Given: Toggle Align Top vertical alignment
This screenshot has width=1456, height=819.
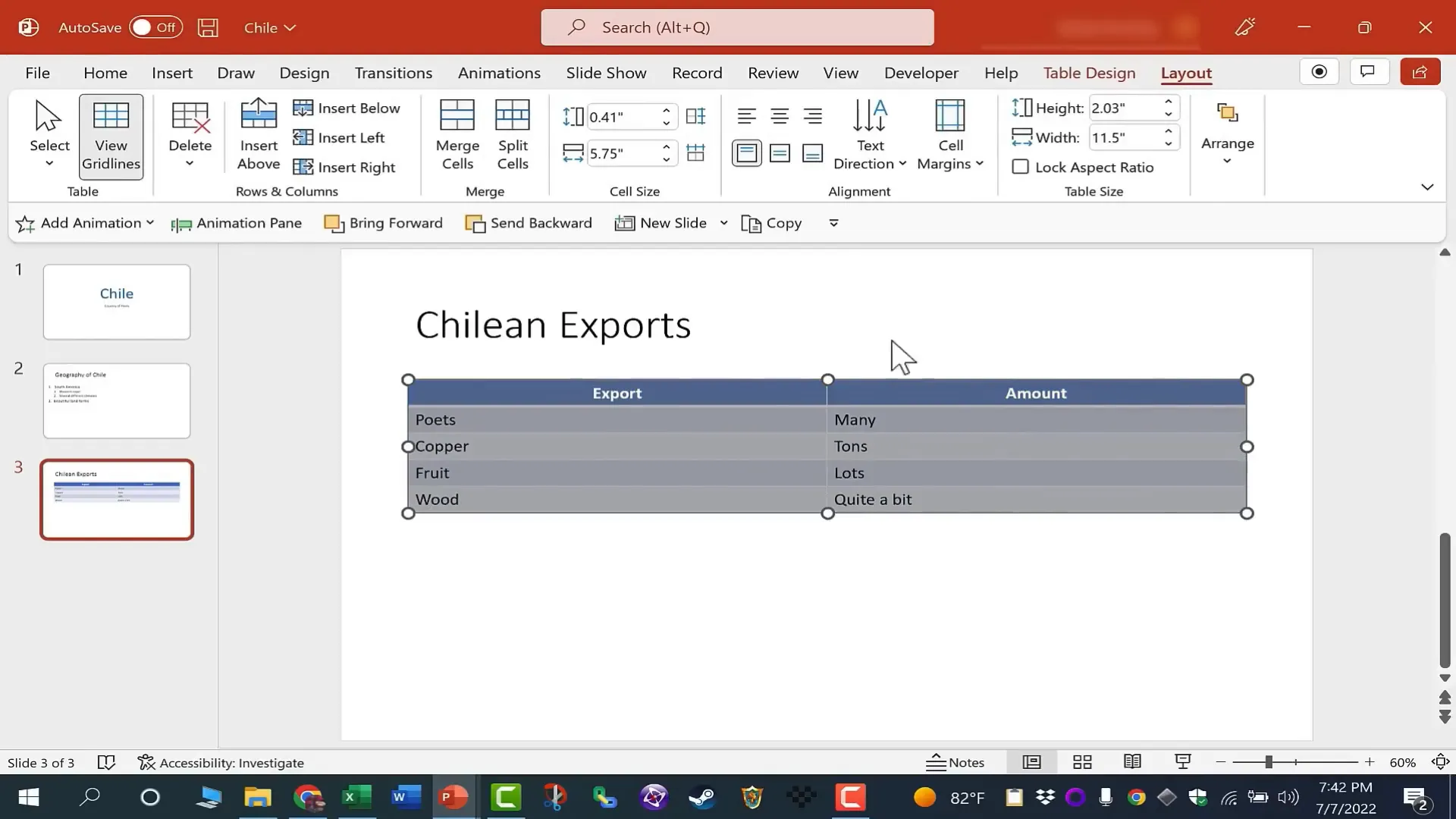Looking at the screenshot, I should [746, 153].
